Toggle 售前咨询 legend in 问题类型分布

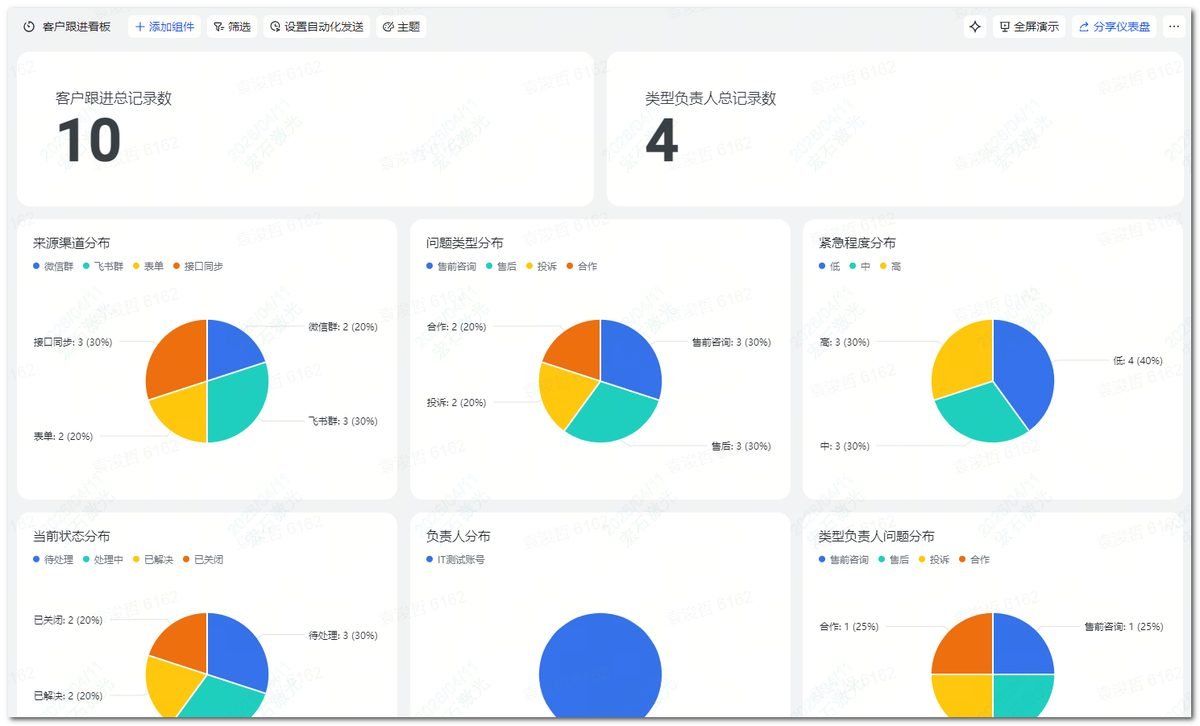[451, 266]
